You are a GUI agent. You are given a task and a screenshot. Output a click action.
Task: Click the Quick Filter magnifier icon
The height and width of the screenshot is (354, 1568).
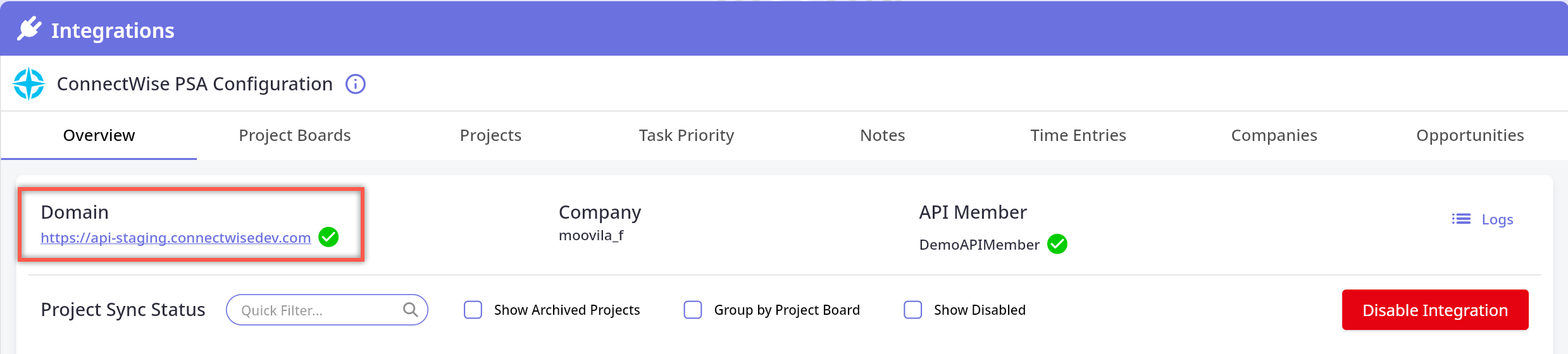point(410,310)
